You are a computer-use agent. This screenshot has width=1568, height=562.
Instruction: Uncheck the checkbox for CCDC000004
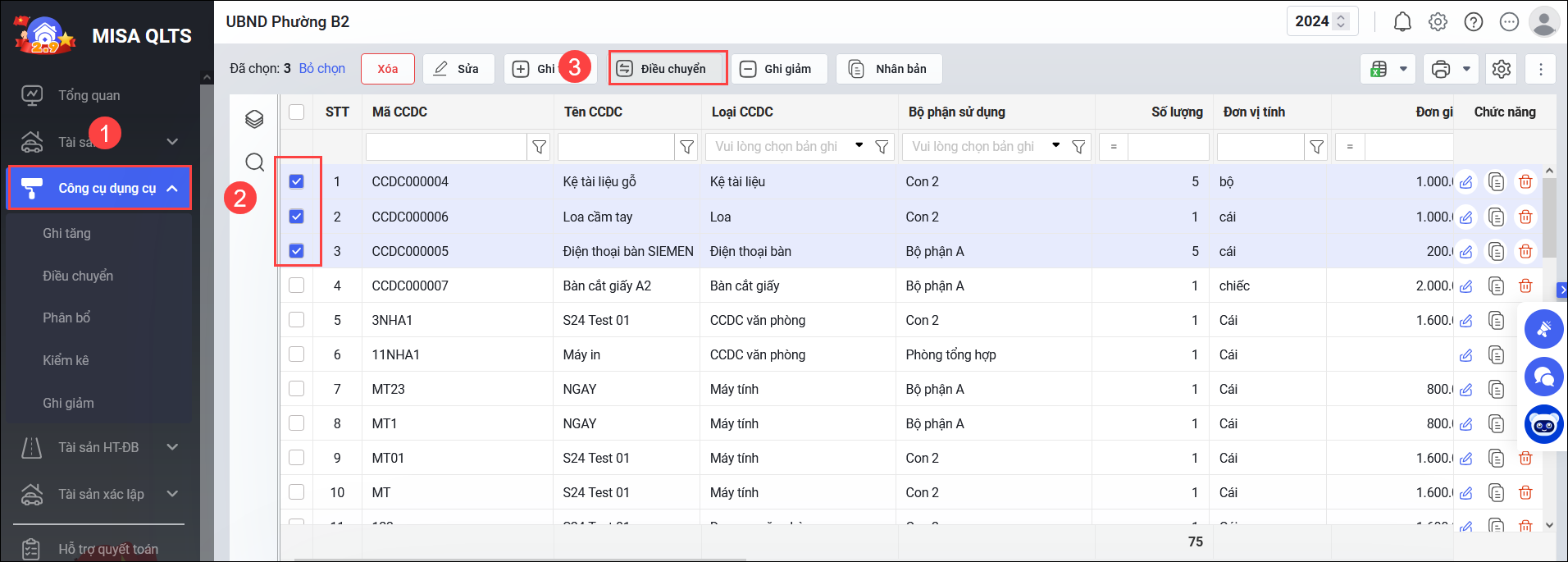click(x=297, y=182)
